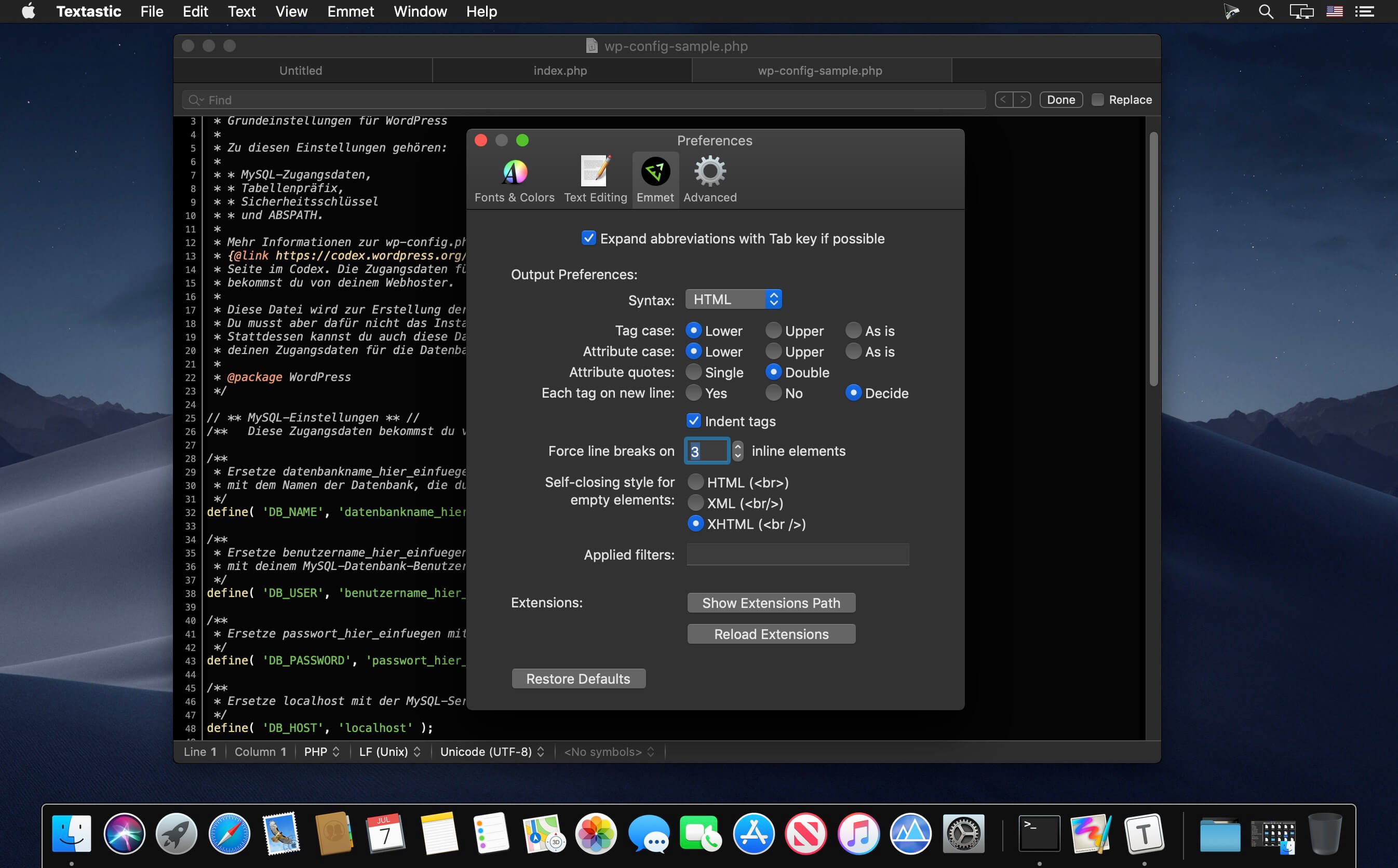
Task: Open the Unicode (UTF-8) encoding dropdown
Action: (x=492, y=752)
